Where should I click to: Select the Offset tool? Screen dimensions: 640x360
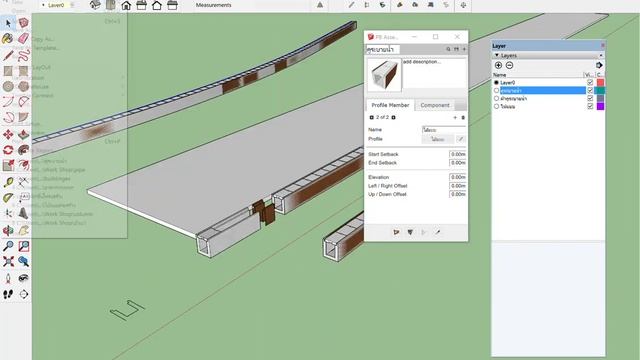click(x=24, y=165)
